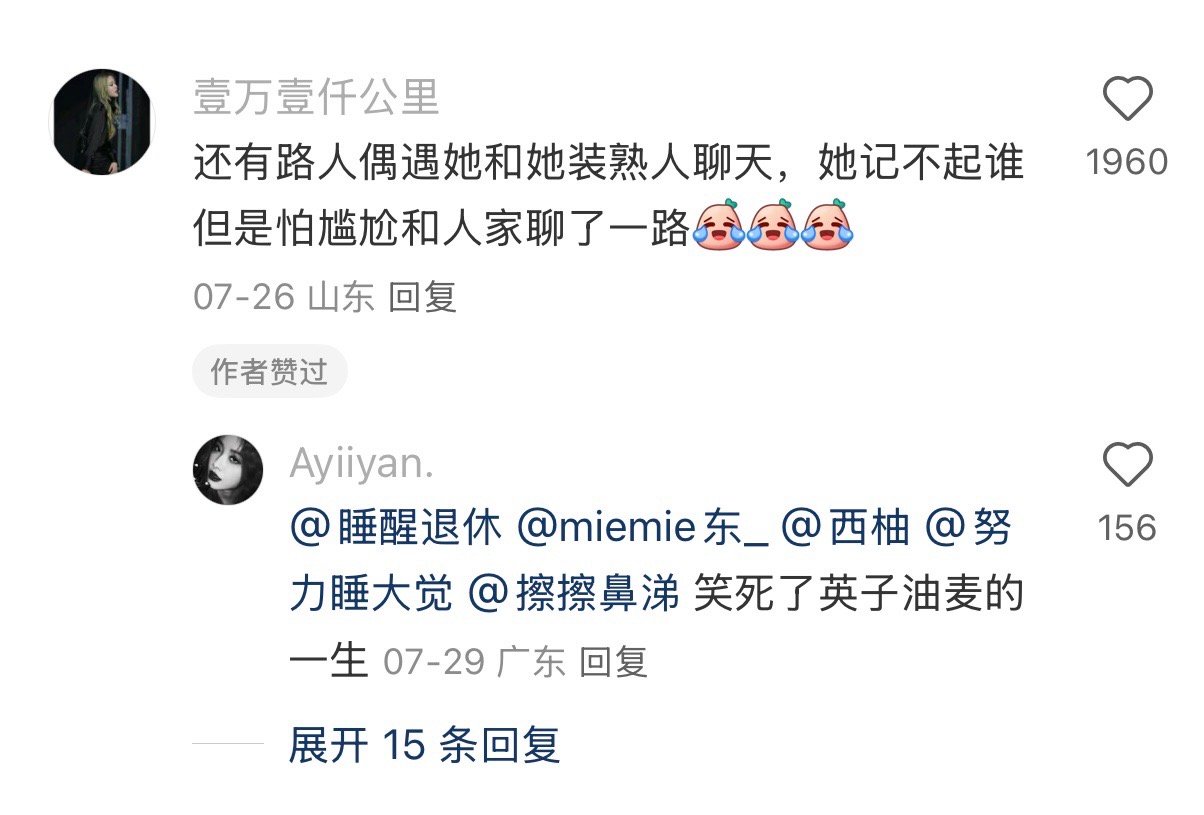Open Ayiiyan.'s profile avatar
This screenshot has height=815, width=1204.
pyautogui.click(x=228, y=470)
